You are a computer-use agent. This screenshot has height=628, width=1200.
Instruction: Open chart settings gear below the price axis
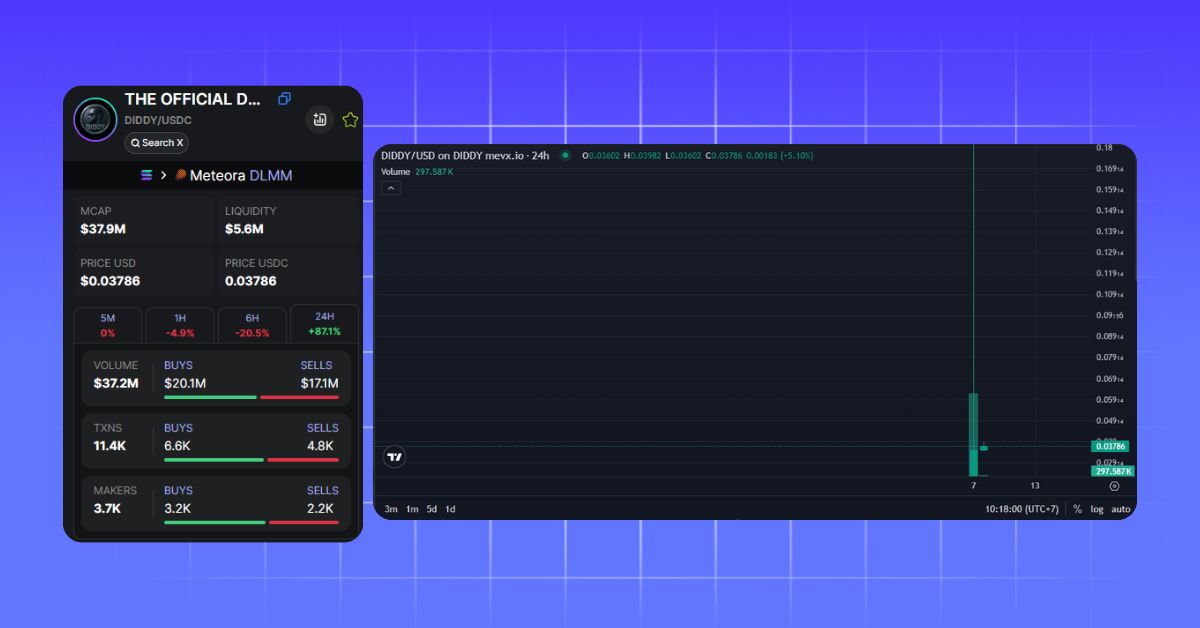click(x=1114, y=486)
